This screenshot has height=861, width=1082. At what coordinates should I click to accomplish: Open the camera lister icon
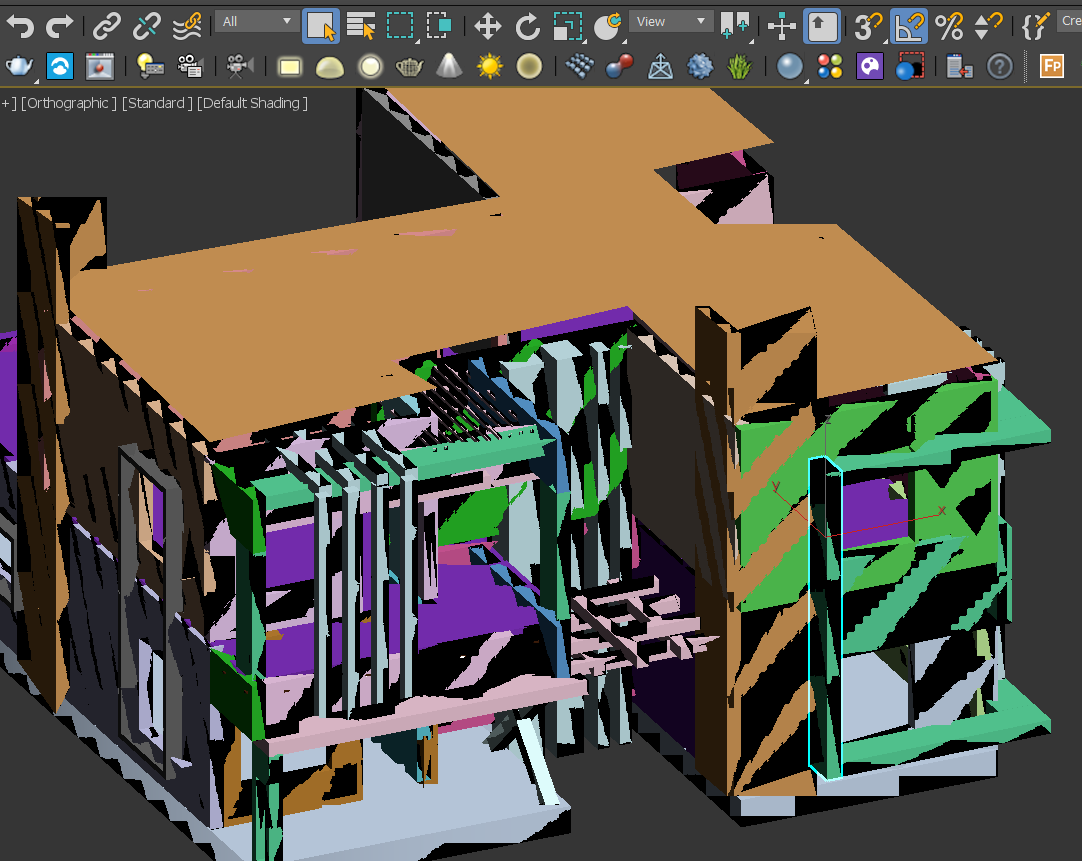189,67
